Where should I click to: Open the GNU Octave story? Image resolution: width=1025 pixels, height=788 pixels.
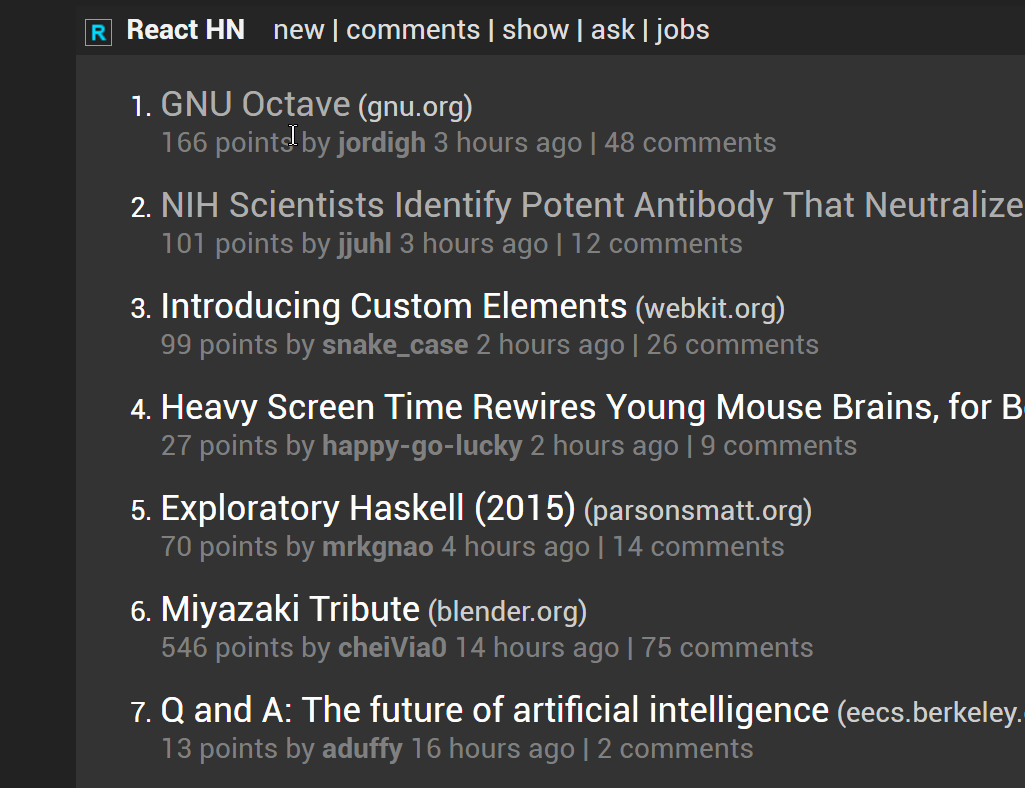(256, 105)
